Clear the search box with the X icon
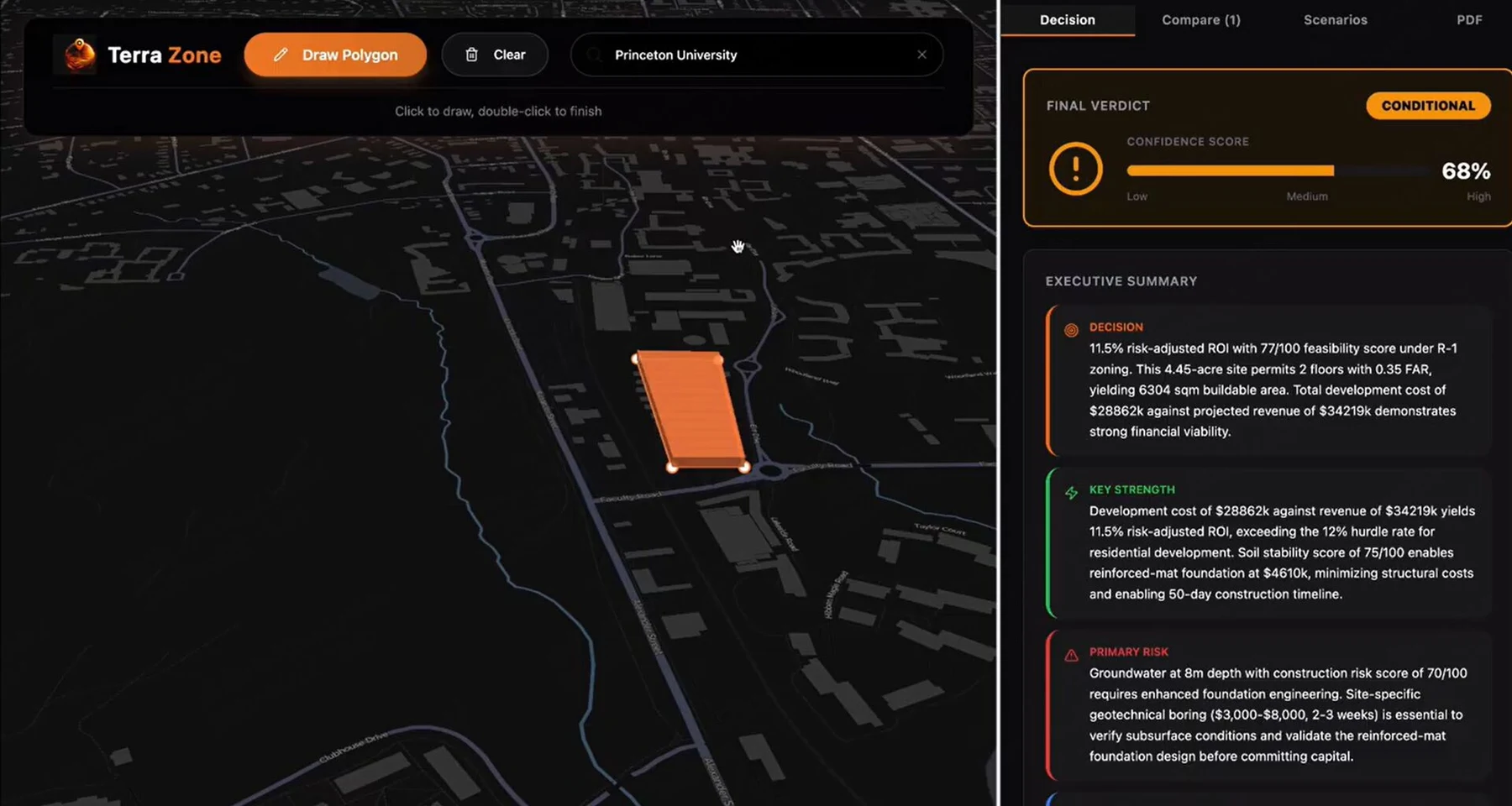 921,55
